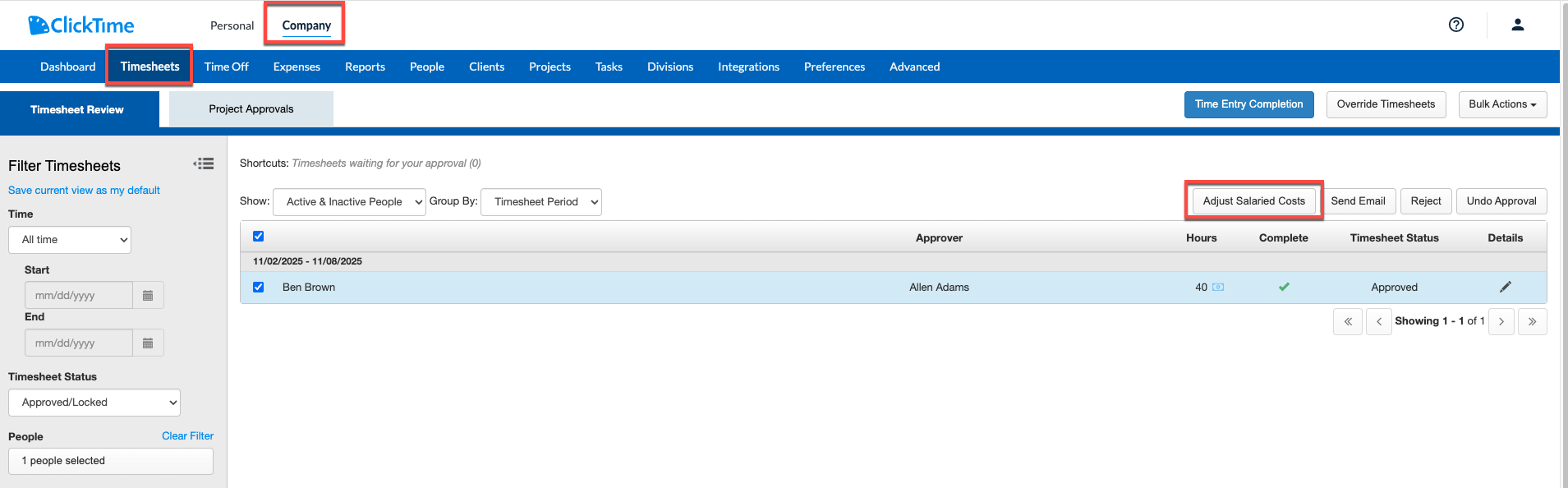Open the Tasks menu
Viewport: 1568px width, 488px height.
[x=609, y=67]
